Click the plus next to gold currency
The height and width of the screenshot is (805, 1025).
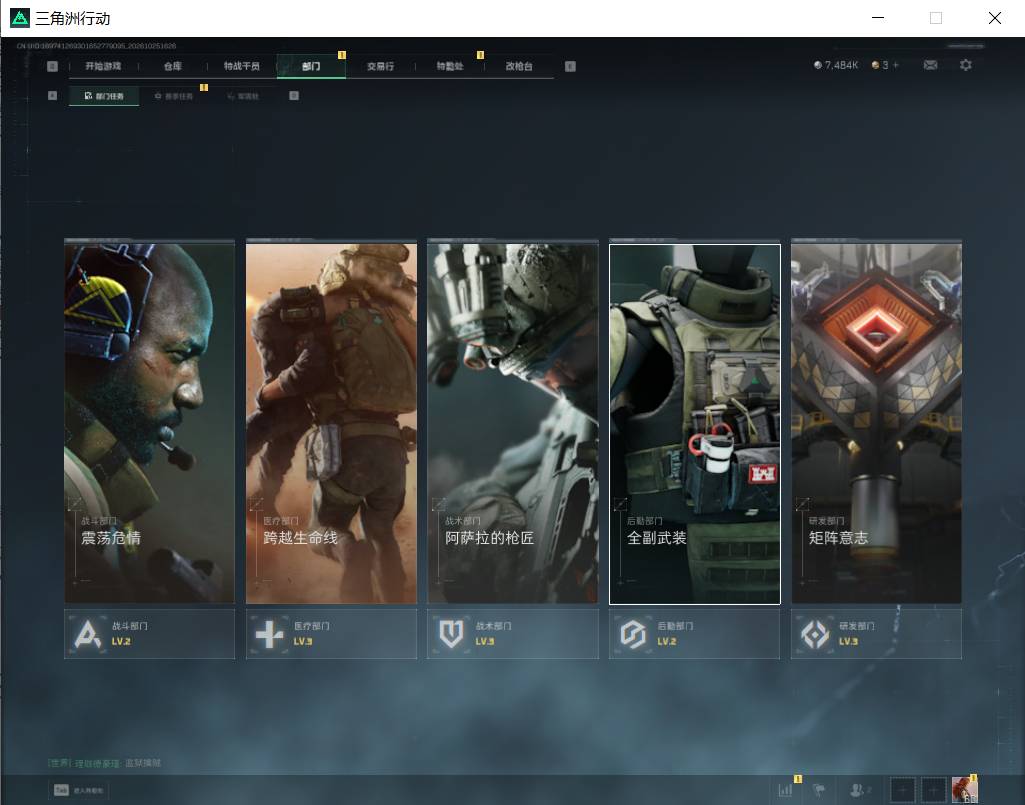896,65
